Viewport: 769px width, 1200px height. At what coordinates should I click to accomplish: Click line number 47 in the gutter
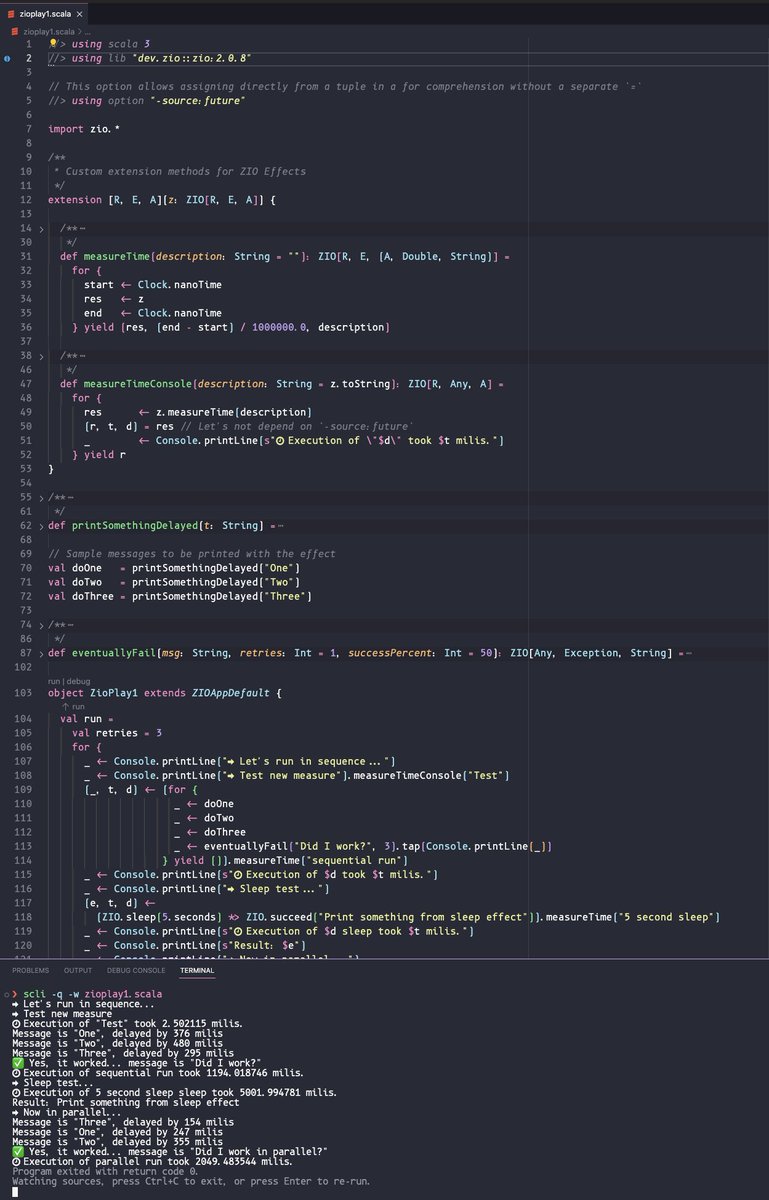pyautogui.click(x=25, y=383)
